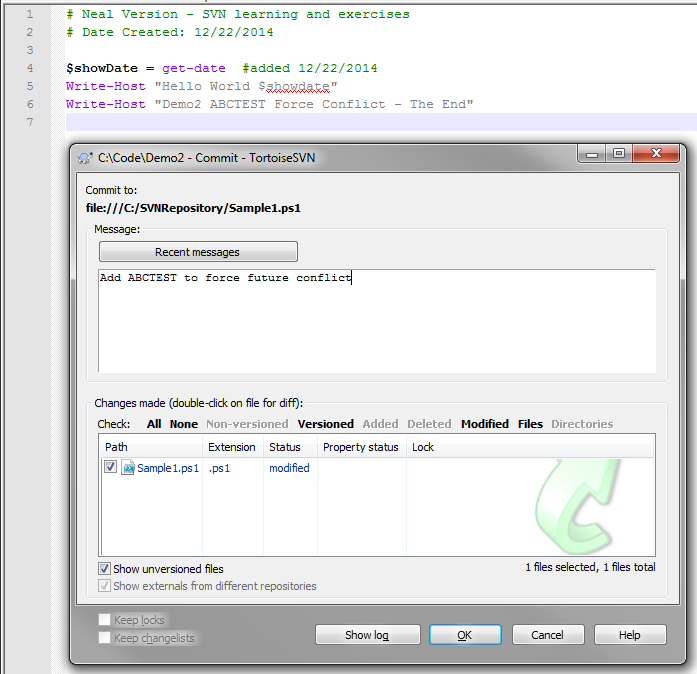The image size is (697, 674).
Task: Enable the Keep locks checkbox
Action: pos(104,619)
